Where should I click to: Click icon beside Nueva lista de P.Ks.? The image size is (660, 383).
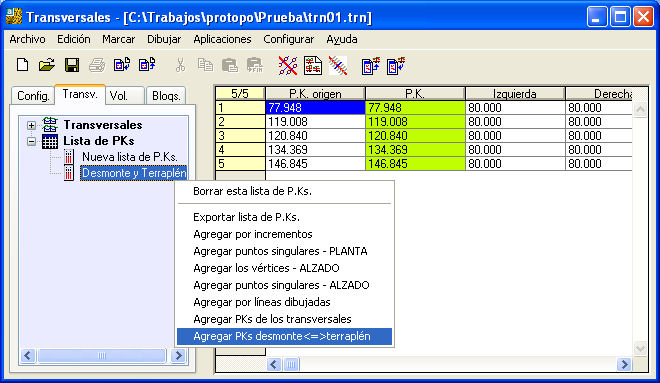click(x=69, y=157)
